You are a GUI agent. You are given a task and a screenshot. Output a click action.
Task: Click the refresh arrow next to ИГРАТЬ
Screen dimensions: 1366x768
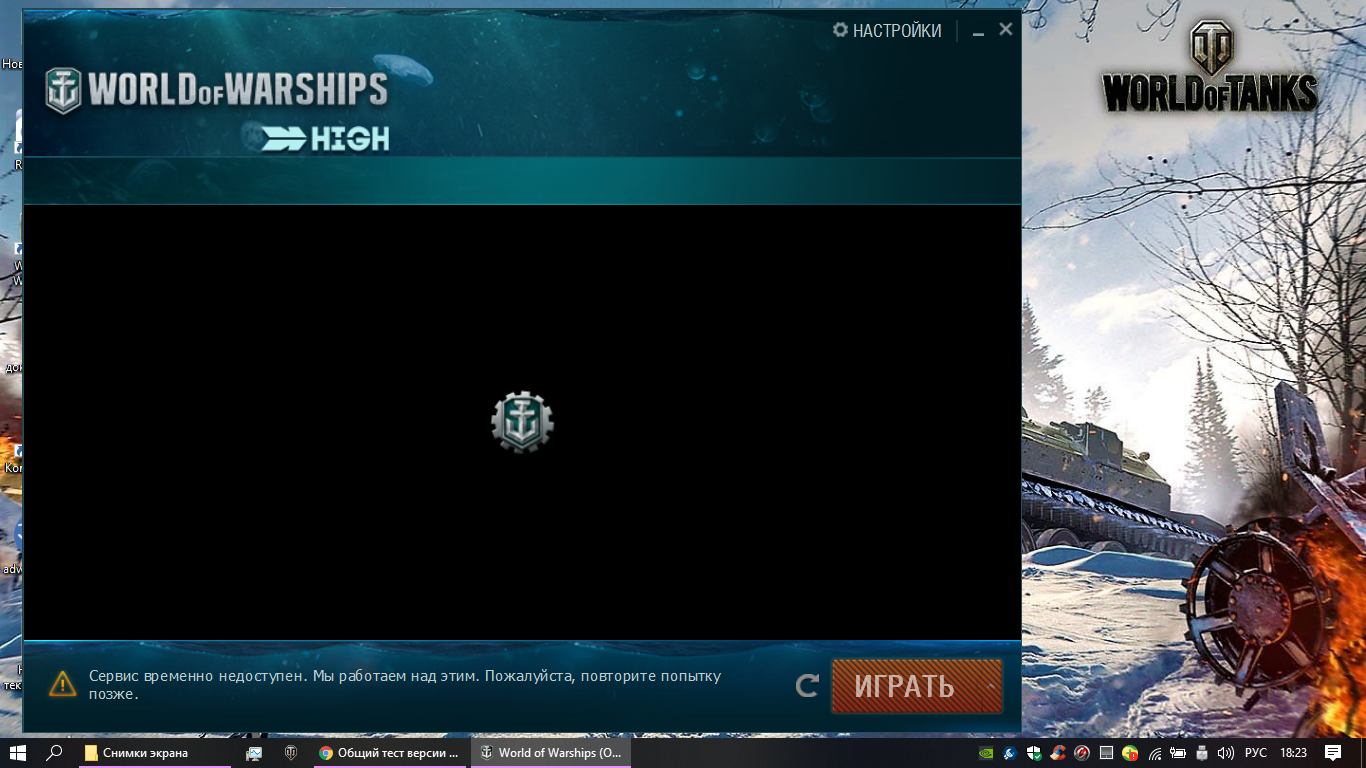[x=807, y=686]
